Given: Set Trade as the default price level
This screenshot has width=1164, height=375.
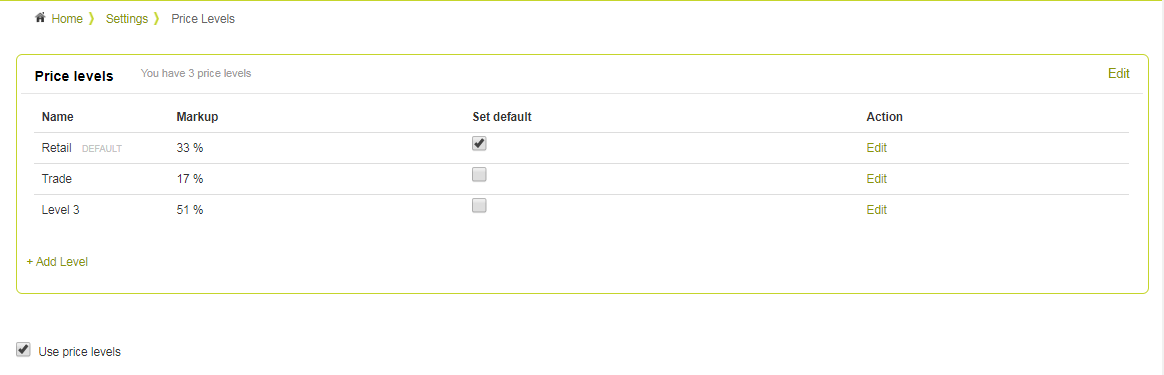Looking at the screenshot, I should coord(480,175).
